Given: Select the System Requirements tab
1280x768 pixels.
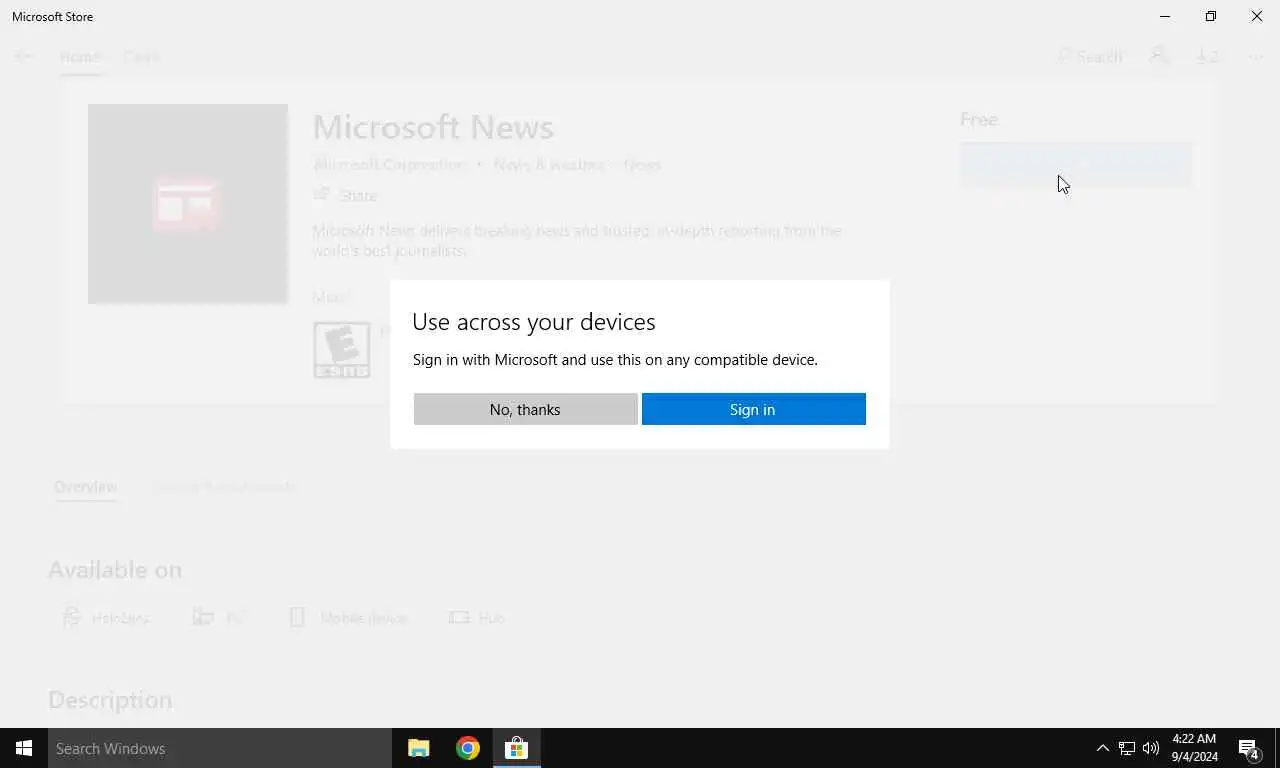Looking at the screenshot, I should [225, 487].
